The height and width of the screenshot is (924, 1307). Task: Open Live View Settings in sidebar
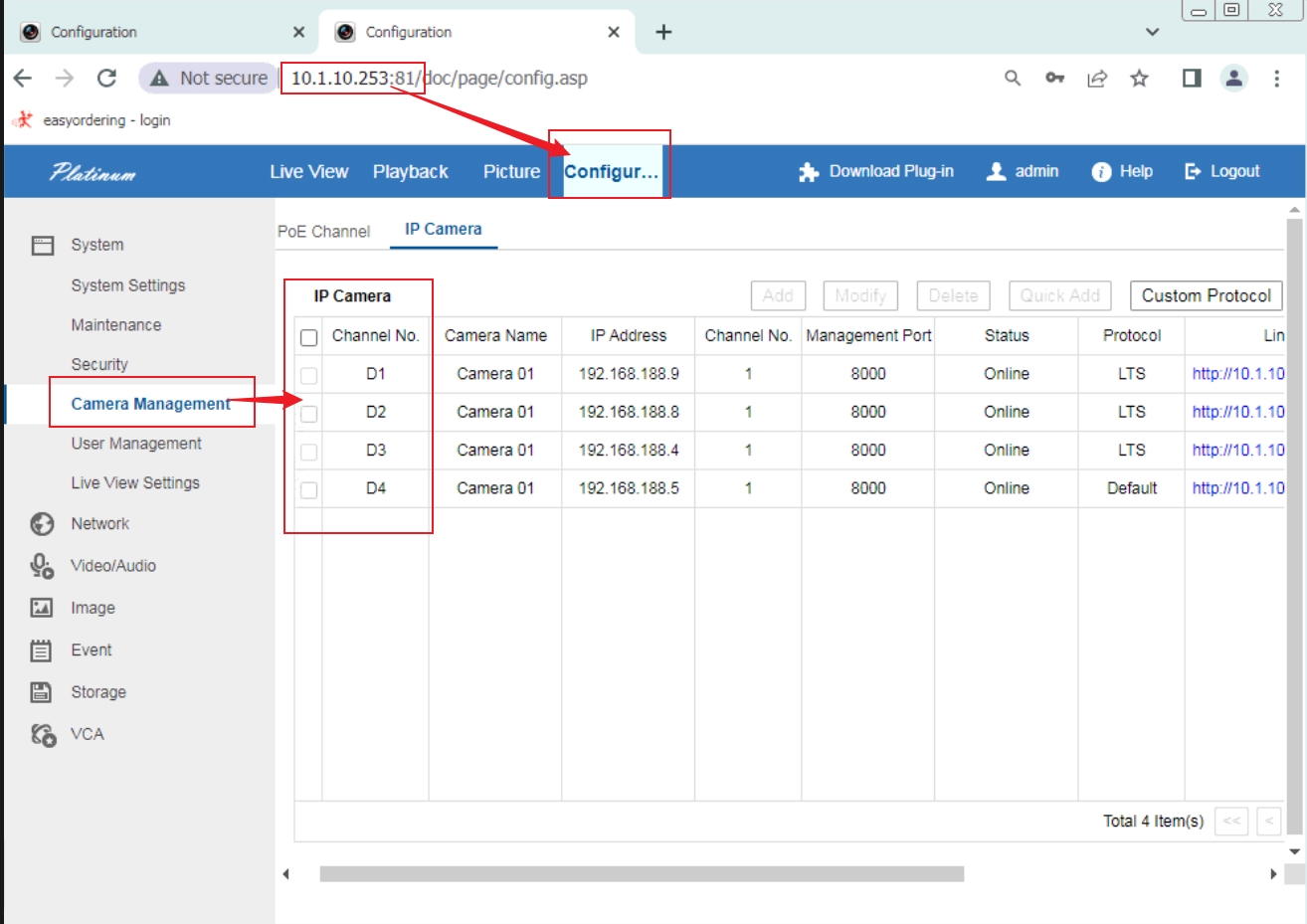point(134,482)
